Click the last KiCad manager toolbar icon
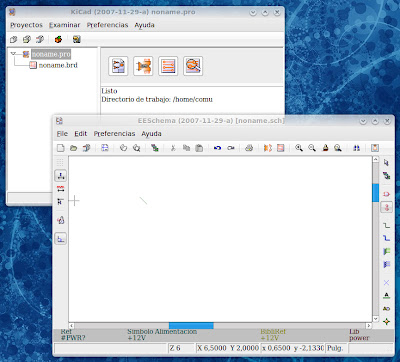The height and width of the screenshot is (362, 400). 77,40
